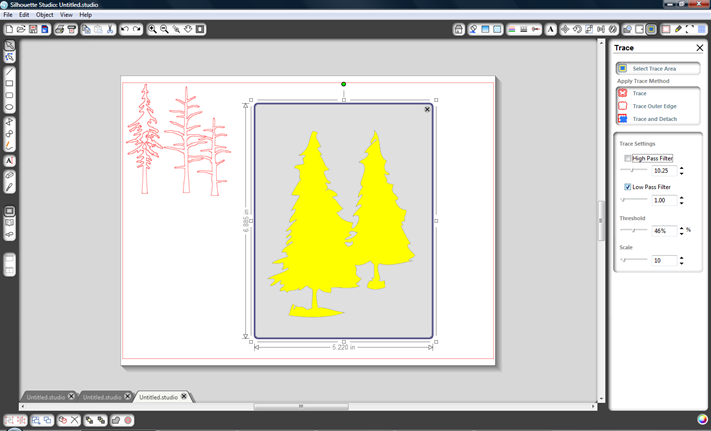Select the Eraser tool
711x431 pixels.
(10, 175)
